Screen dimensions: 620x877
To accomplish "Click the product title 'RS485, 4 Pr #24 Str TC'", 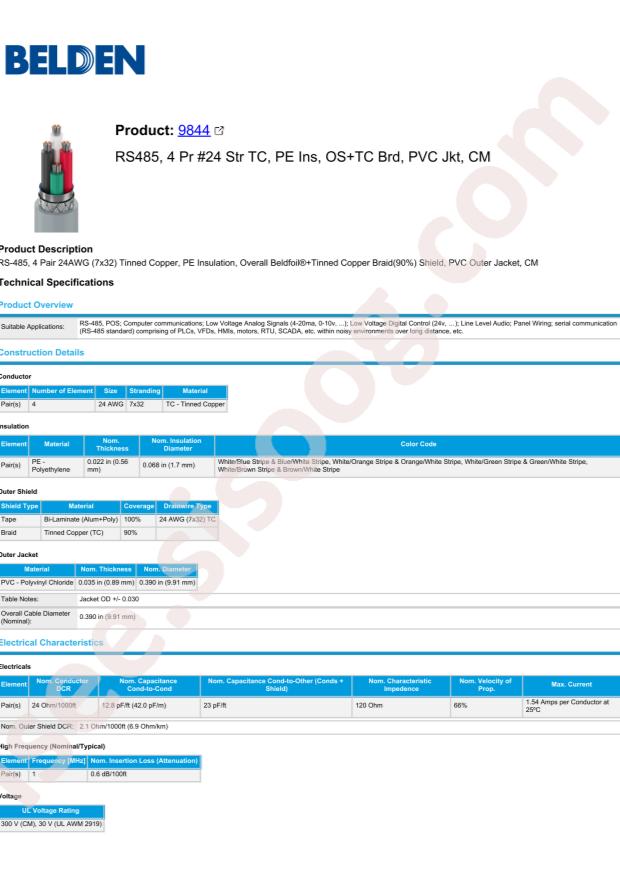I will click(302, 157).
